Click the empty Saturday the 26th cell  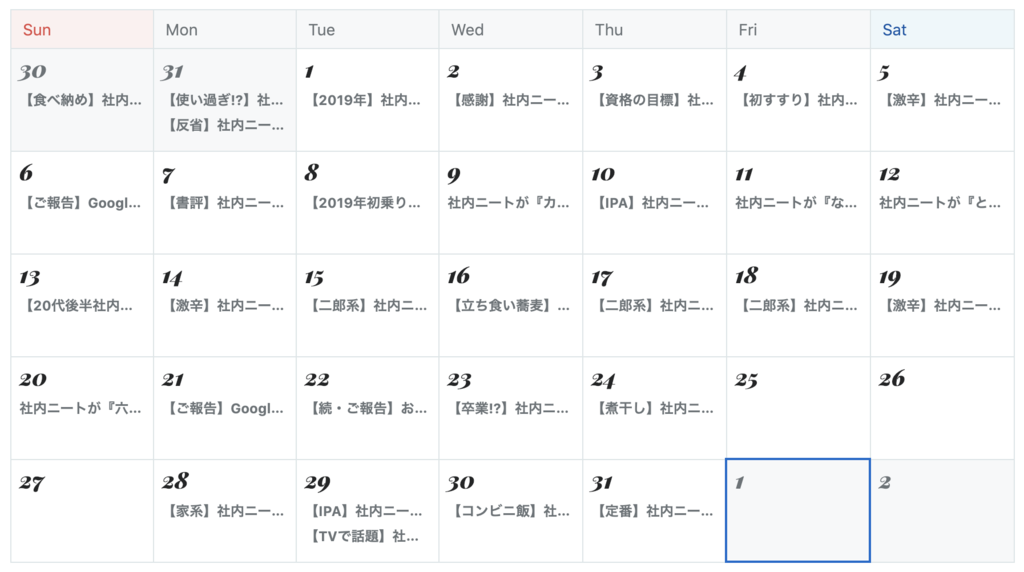942,408
